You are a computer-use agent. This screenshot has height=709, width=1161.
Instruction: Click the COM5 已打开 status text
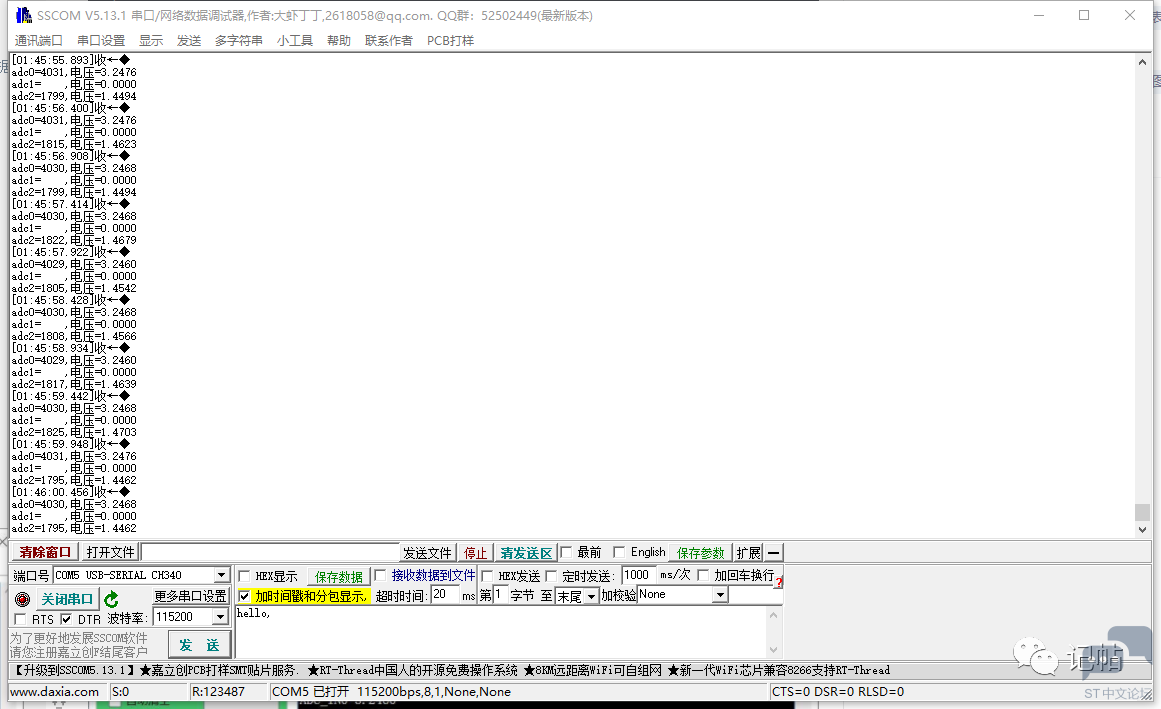(391, 691)
